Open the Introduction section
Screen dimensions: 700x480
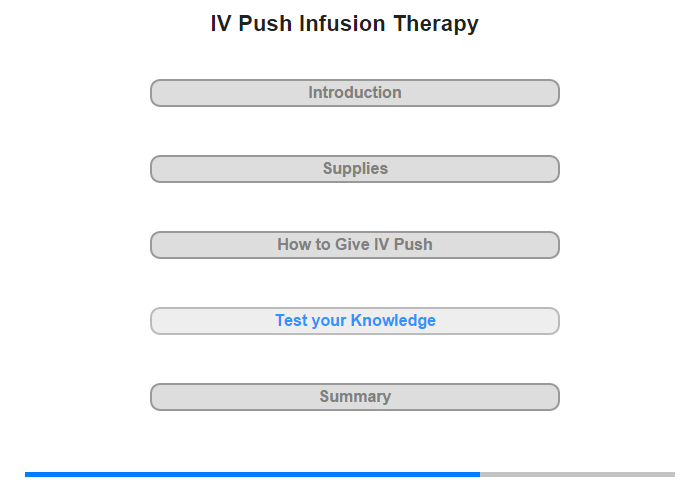click(x=354, y=93)
